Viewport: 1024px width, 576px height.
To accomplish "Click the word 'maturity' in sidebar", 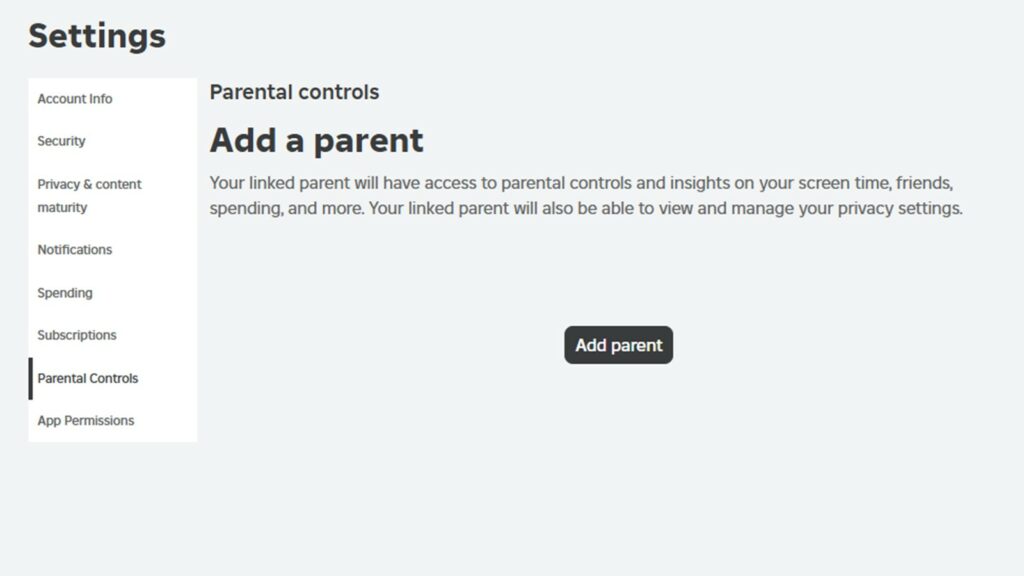I will pyautogui.click(x=62, y=208).
